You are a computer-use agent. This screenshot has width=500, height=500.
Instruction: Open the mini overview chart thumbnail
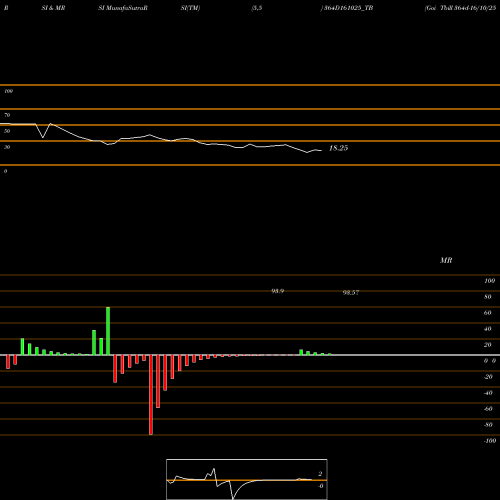click(x=247, y=479)
